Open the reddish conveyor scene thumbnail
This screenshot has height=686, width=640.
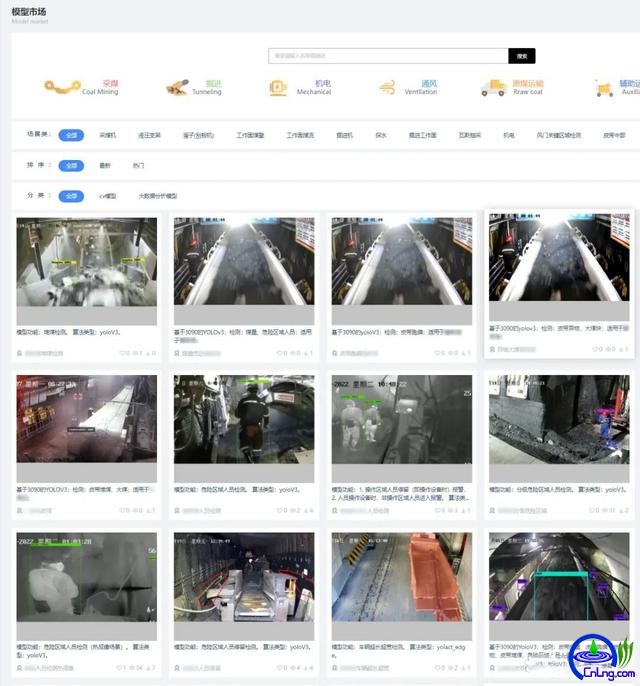click(x=87, y=419)
